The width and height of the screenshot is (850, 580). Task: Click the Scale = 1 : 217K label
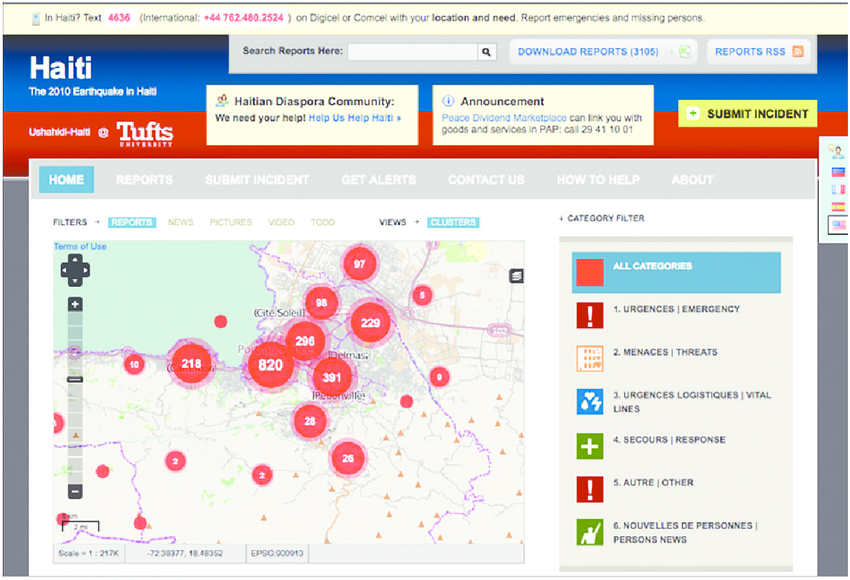[88, 553]
